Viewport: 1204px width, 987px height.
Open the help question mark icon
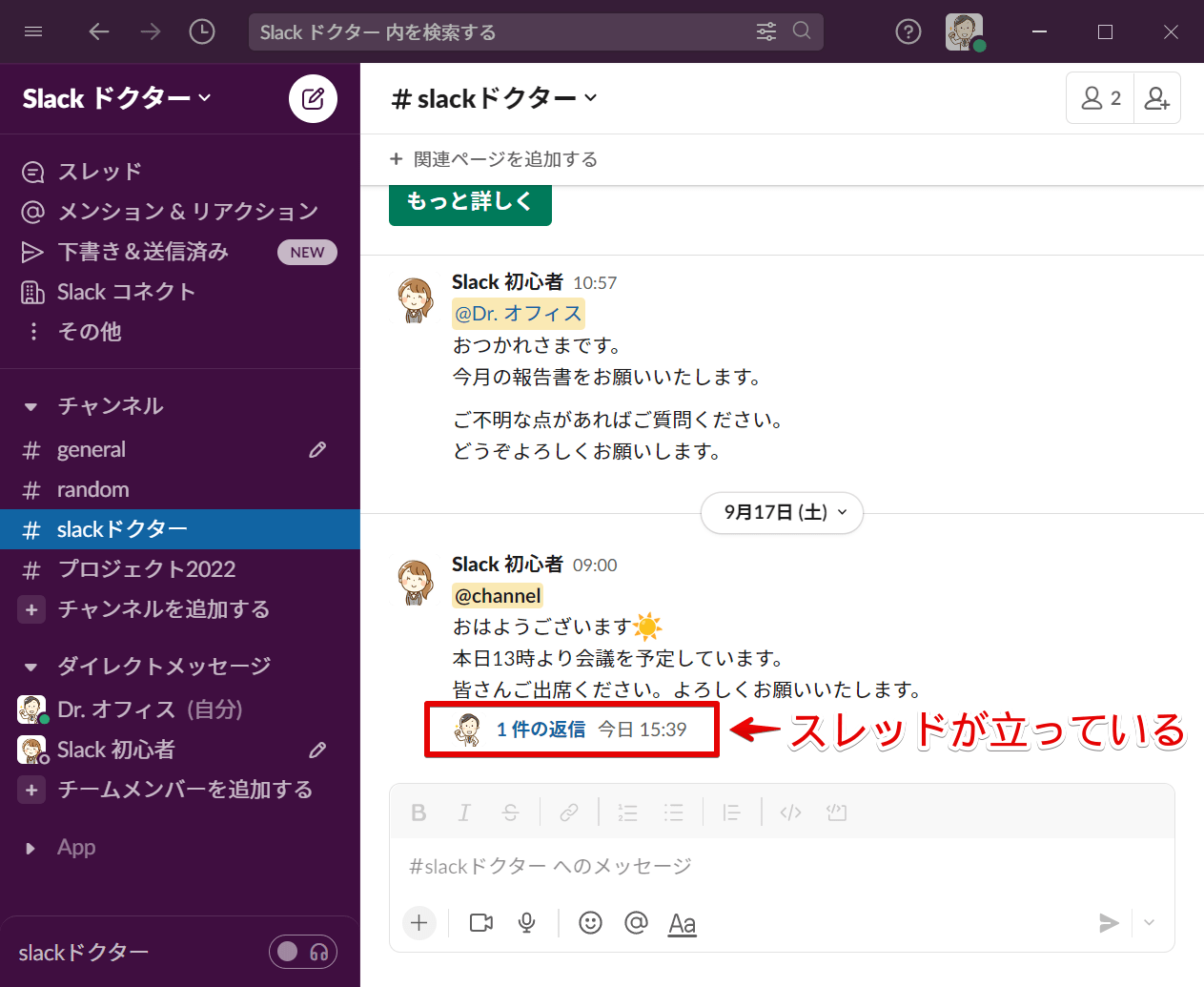pos(908,31)
